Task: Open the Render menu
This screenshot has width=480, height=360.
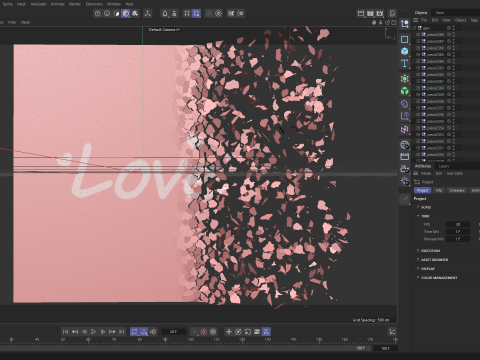Action: (75, 4)
